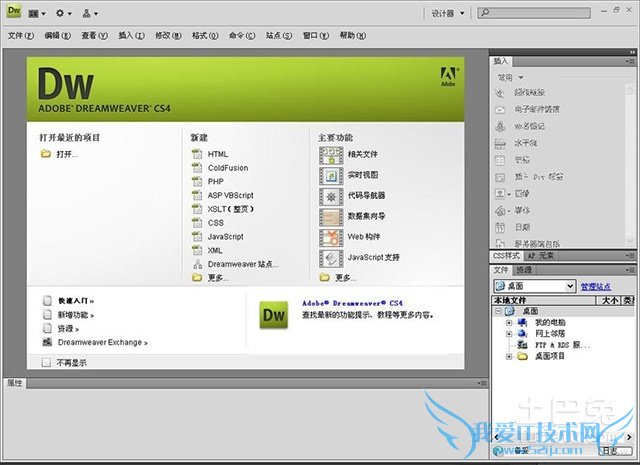This screenshot has width=640, height=465.
Task: Click the Dw application icon in the title bar
Action: click(x=13, y=11)
